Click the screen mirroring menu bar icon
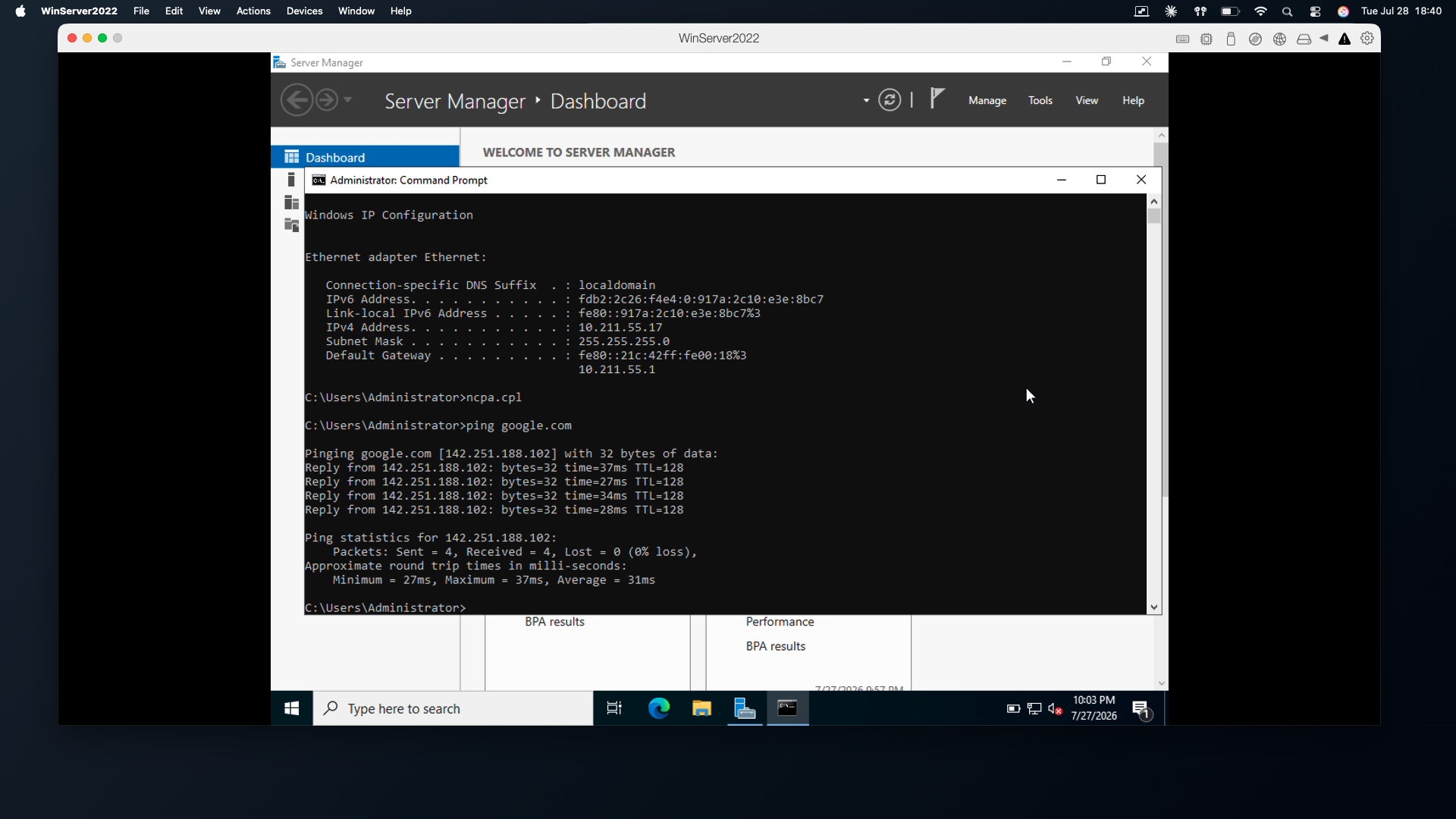 click(1141, 11)
